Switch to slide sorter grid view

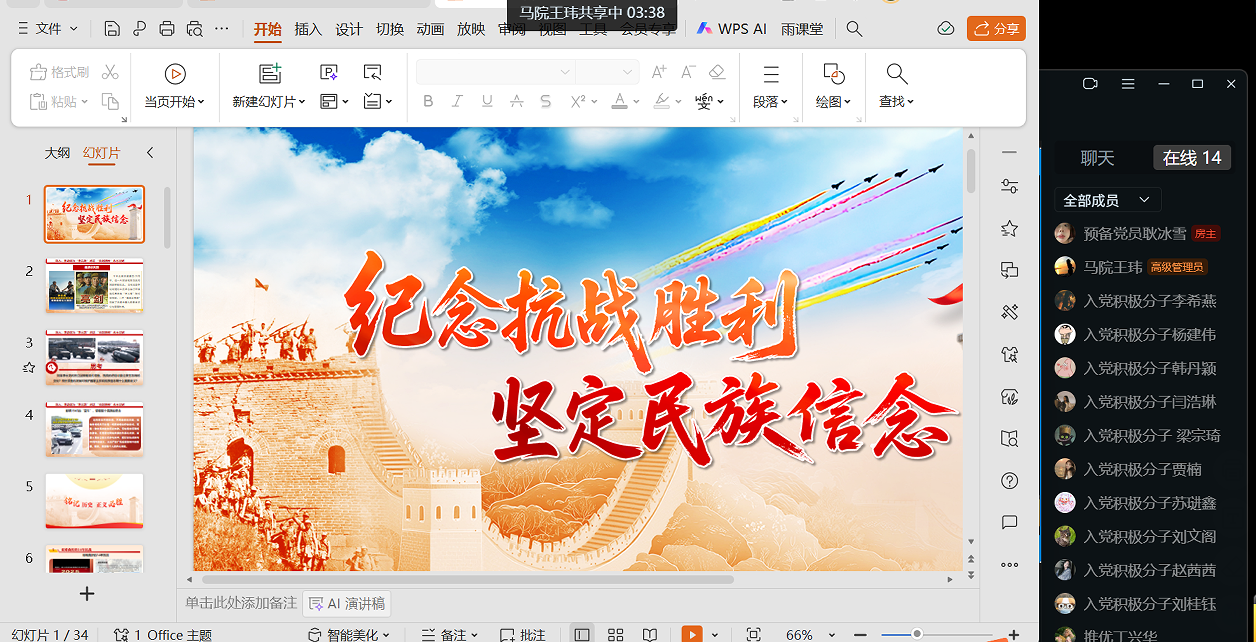(616, 634)
